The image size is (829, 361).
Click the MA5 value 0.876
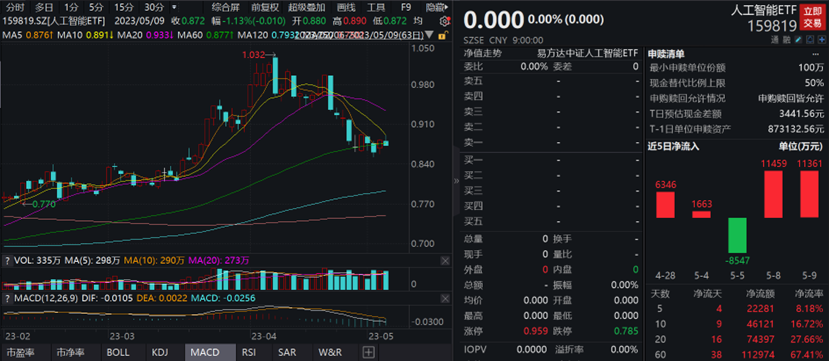(x=40, y=35)
